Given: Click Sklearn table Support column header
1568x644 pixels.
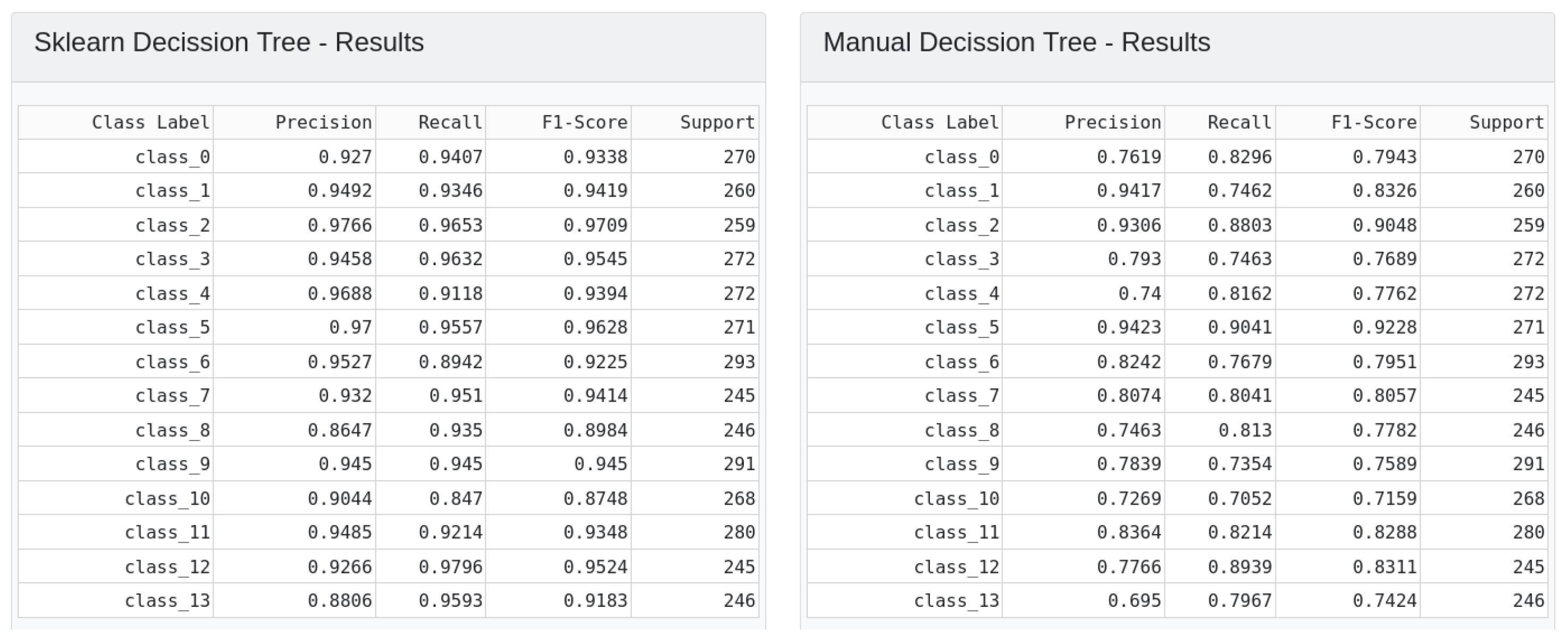Looking at the screenshot, I should (x=717, y=122).
